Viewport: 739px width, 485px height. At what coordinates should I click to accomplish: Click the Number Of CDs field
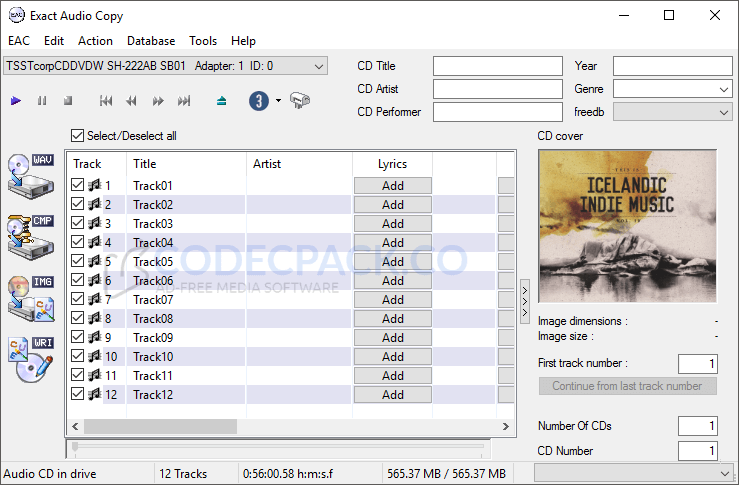tap(698, 426)
